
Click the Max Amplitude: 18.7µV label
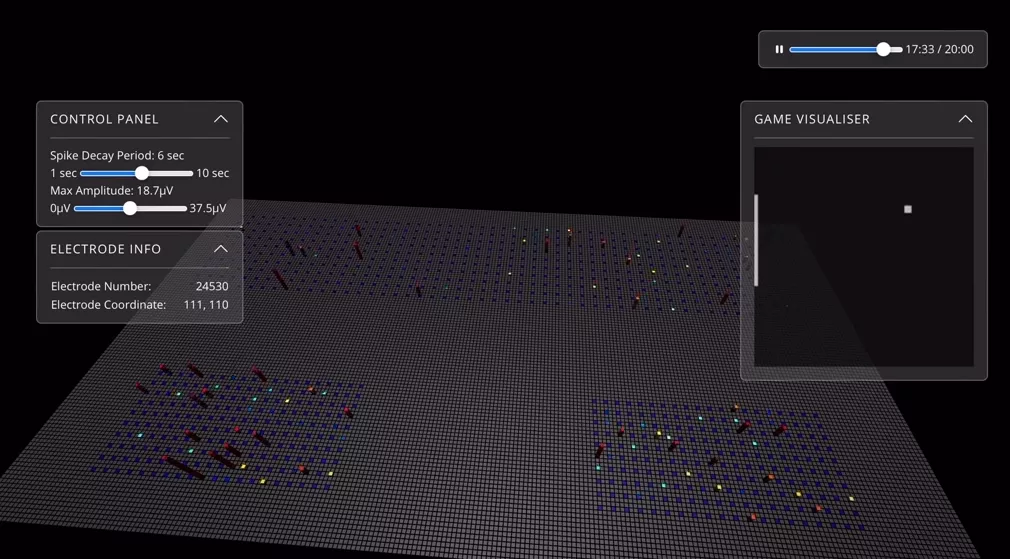(x=111, y=191)
